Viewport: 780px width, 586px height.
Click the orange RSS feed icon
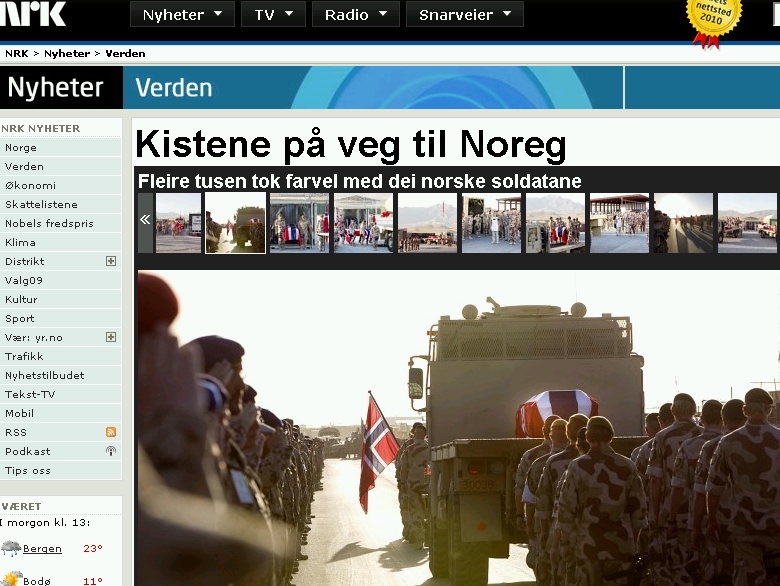[111, 432]
